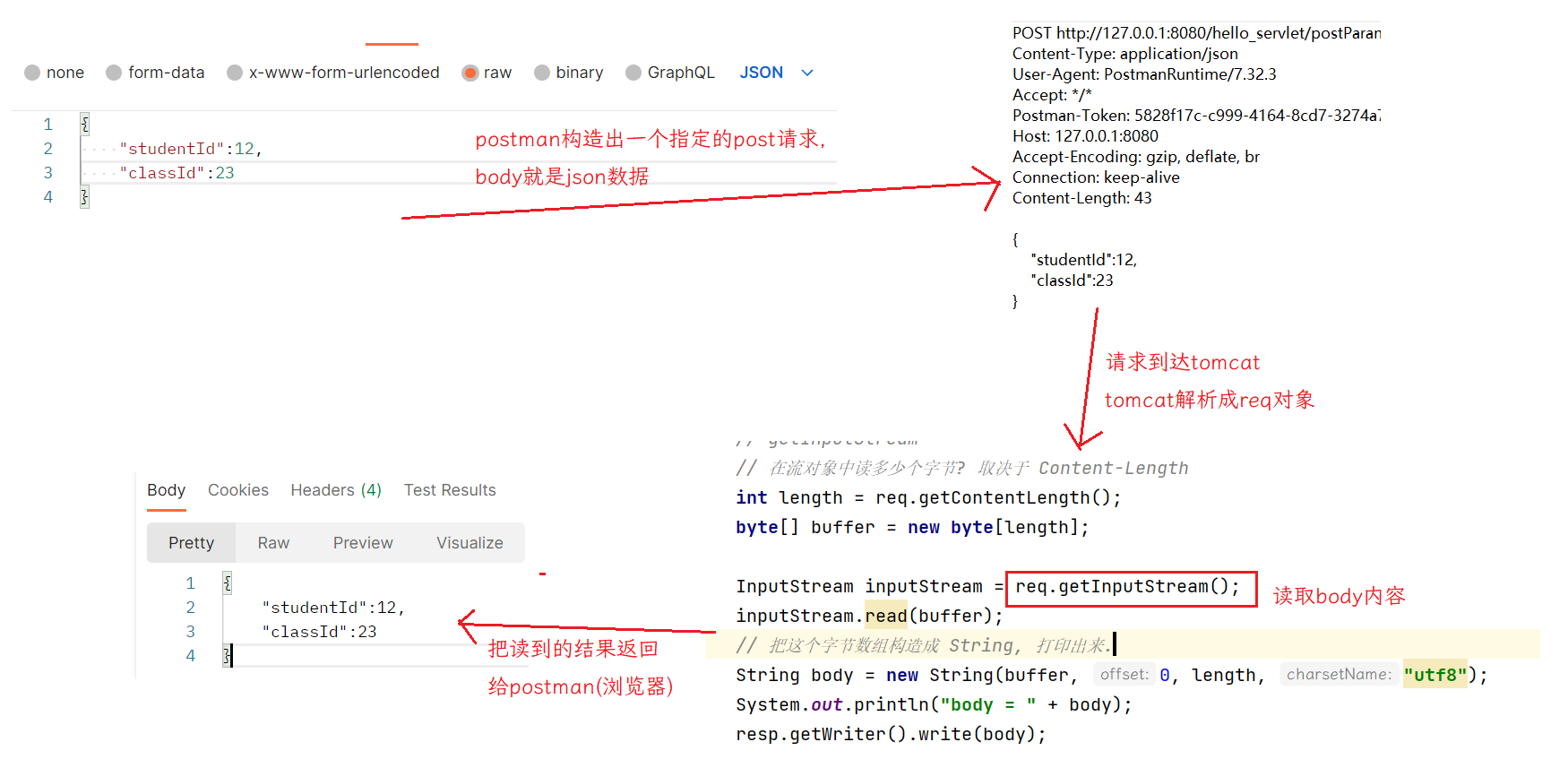
Task: Click the "utf8" string literal
Action: tap(1435, 675)
